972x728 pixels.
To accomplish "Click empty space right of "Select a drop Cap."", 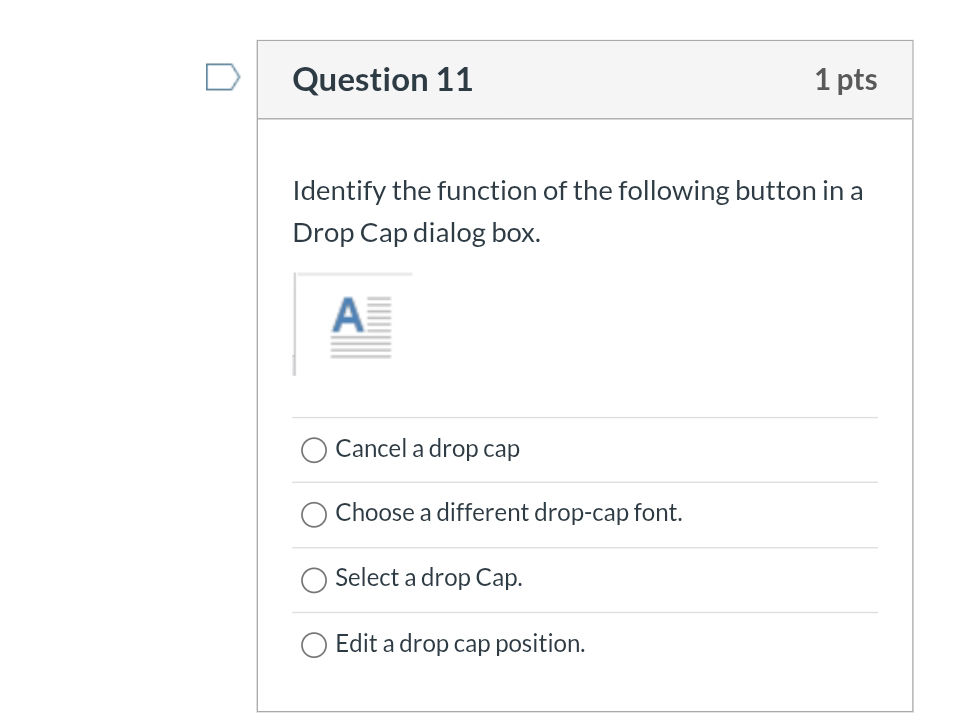I will tap(700, 579).
